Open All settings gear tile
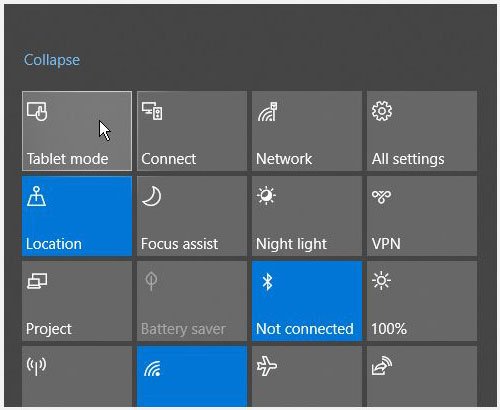The width and height of the screenshot is (500, 410). click(x=422, y=131)
